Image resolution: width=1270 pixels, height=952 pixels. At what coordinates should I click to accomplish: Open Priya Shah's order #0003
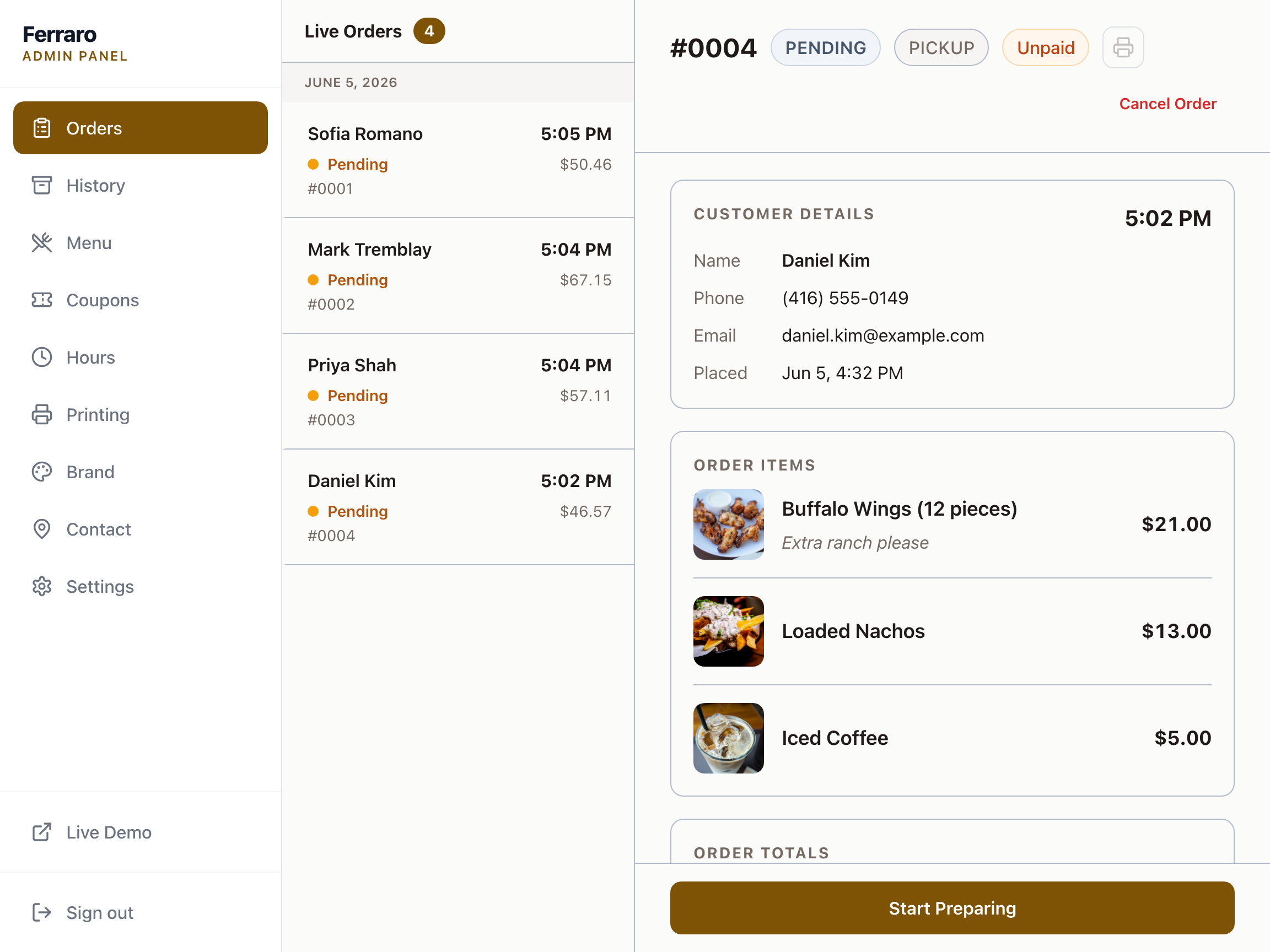[458, 392]
